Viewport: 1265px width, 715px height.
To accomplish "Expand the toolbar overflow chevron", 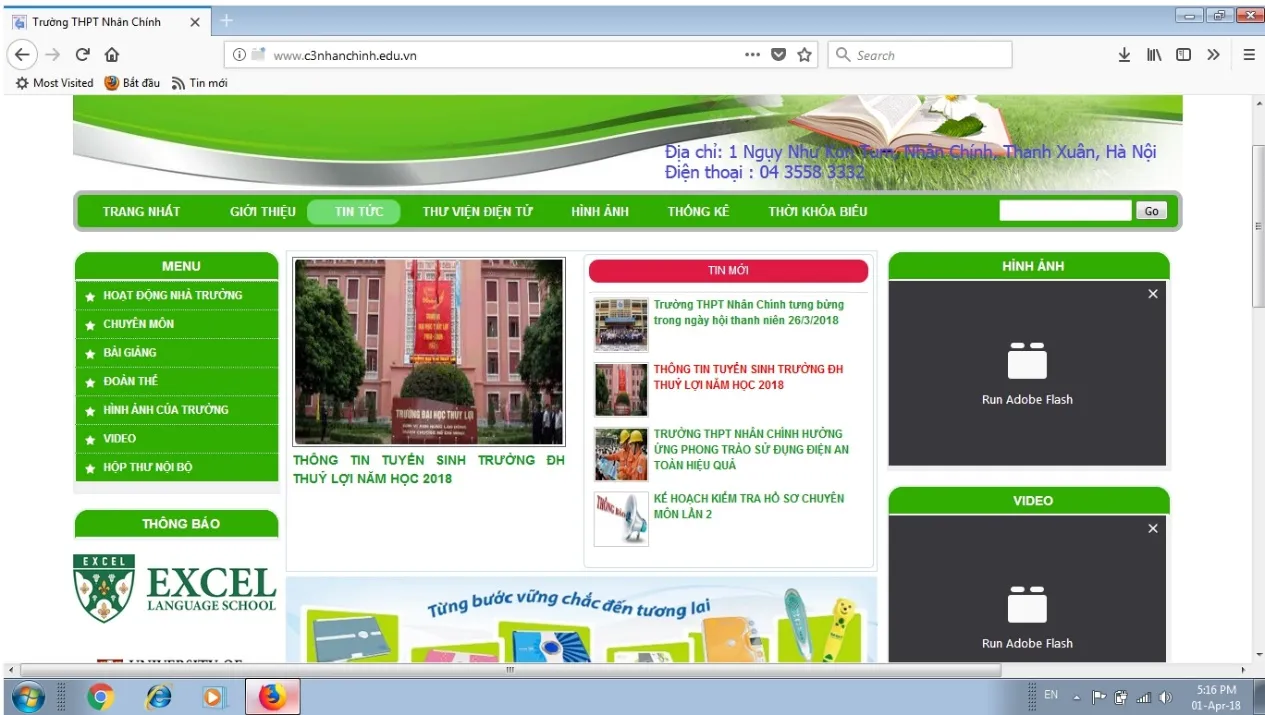I will click(1213, 55).
